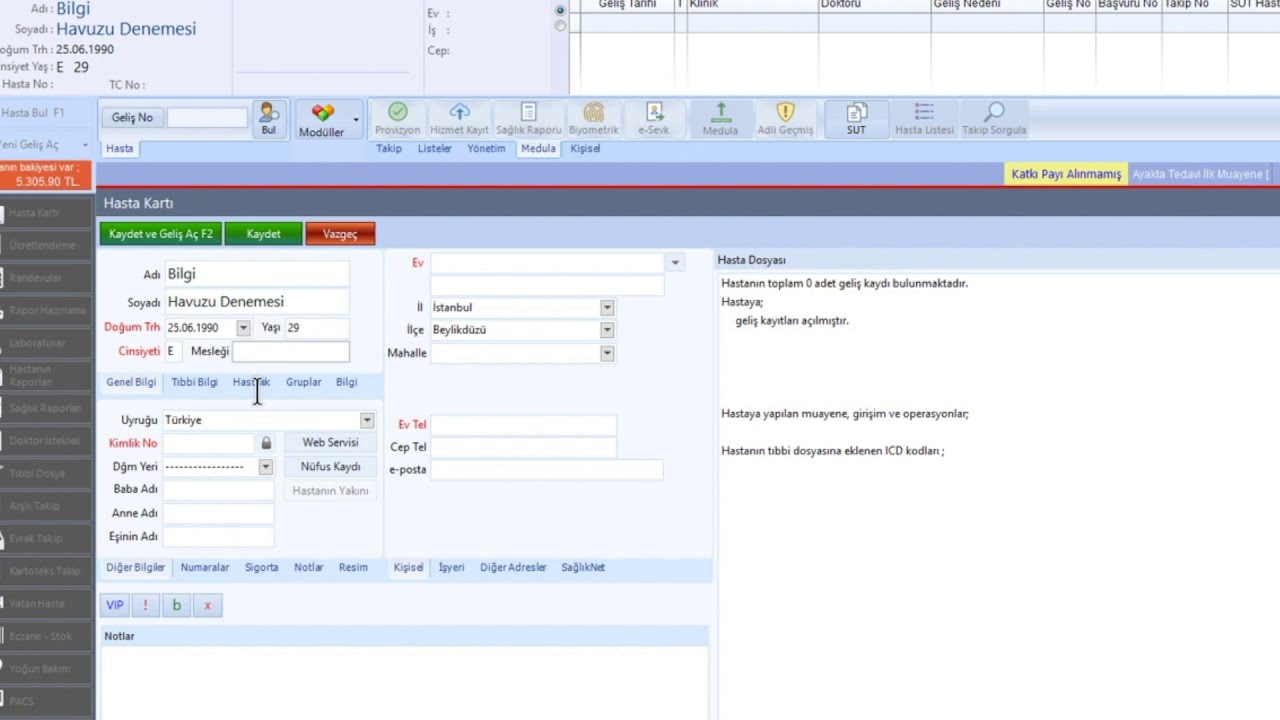Click into the Kimlik No field
Image resolution: width=1280 pixels, height=720 pixels.
[209, 443]
